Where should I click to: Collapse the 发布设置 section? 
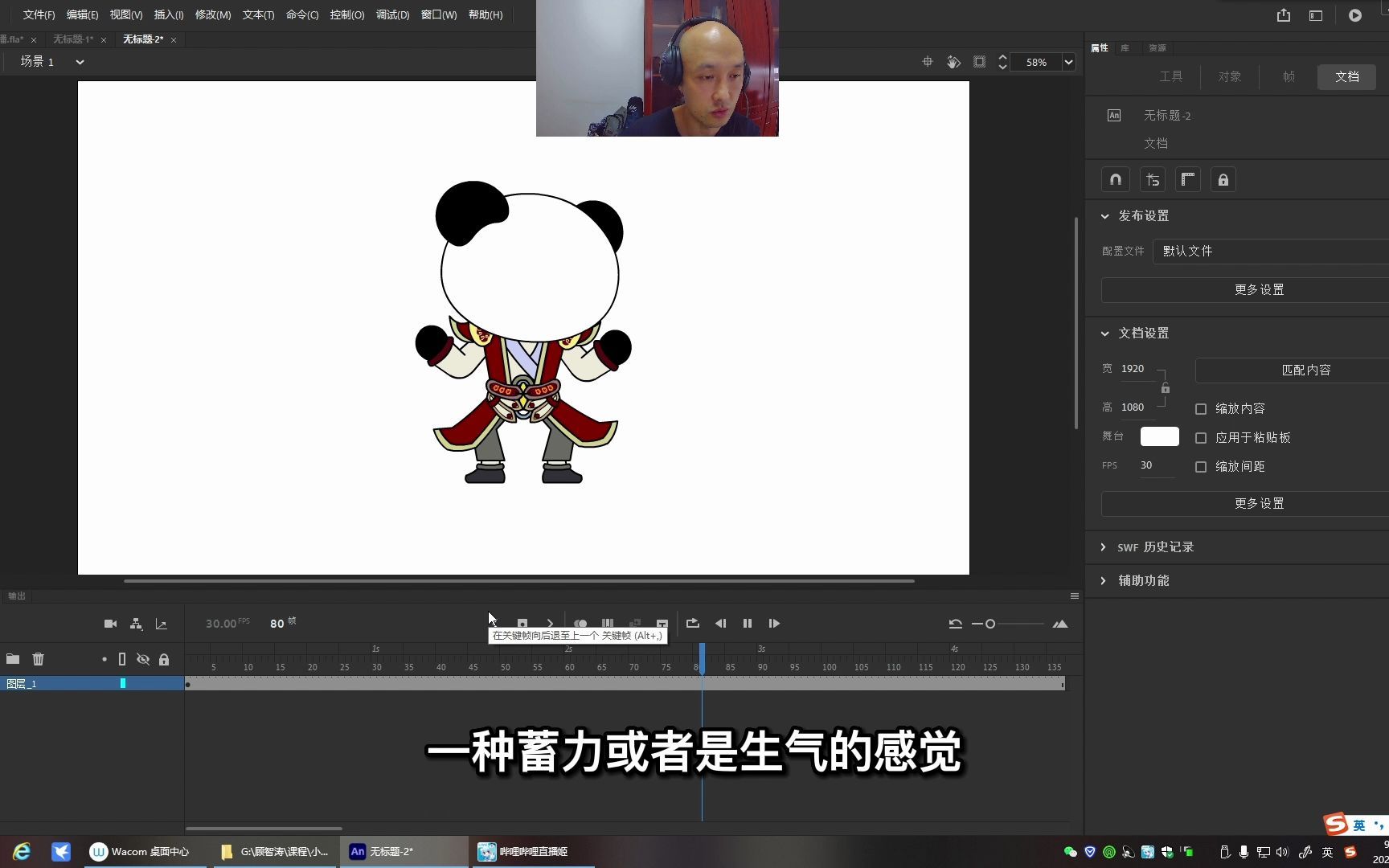1104,216
